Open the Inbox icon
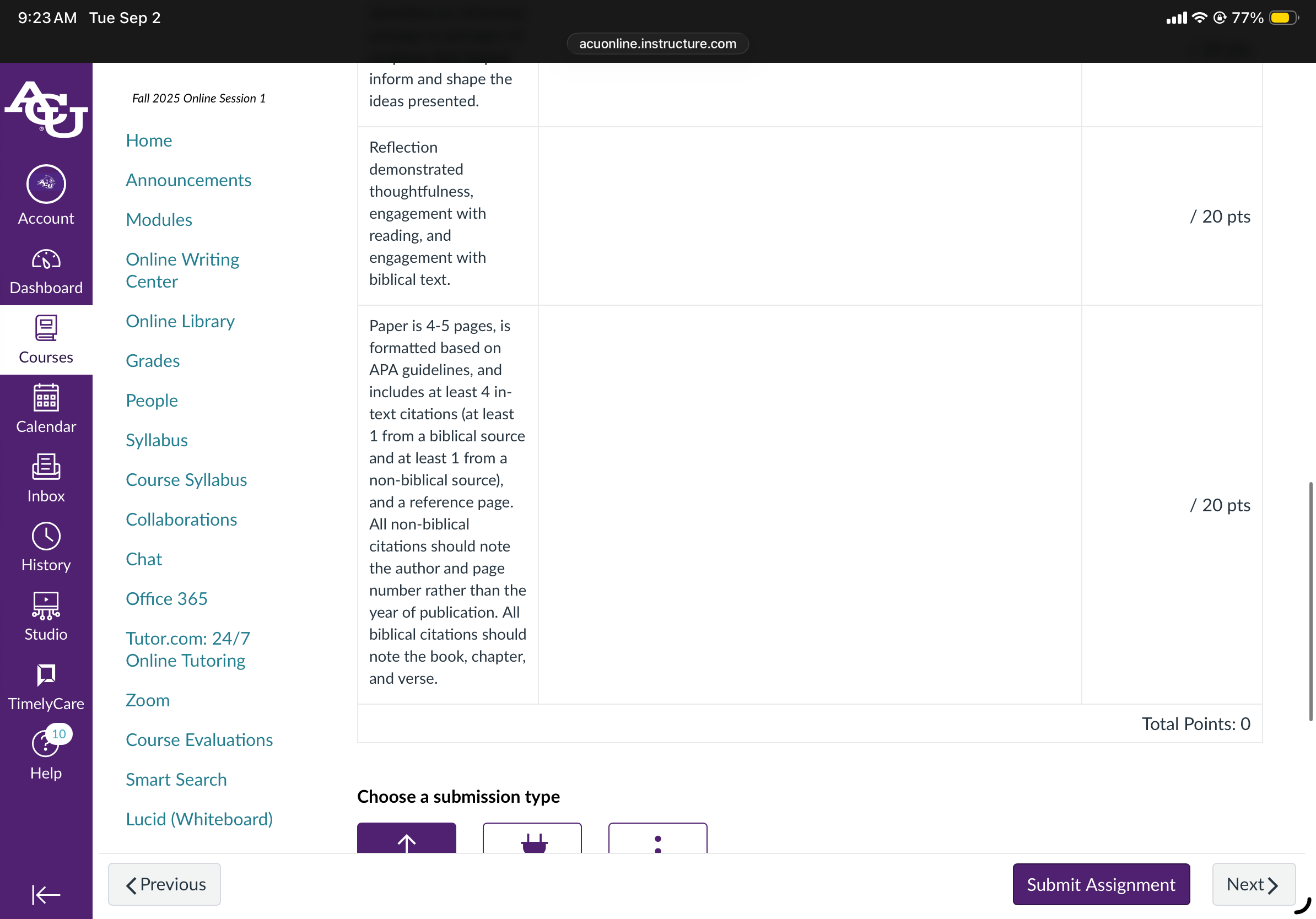 click(x=46, y=467)
